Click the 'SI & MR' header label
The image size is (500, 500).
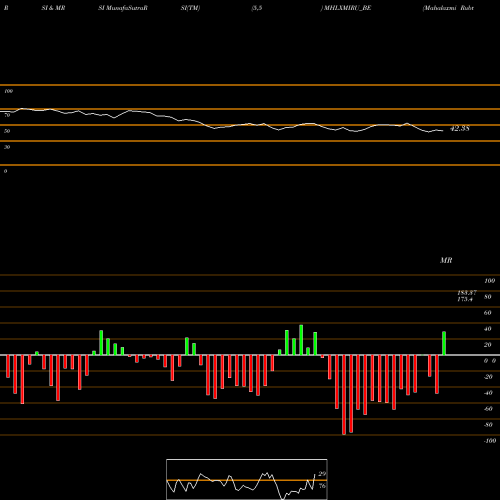point(53,8)
